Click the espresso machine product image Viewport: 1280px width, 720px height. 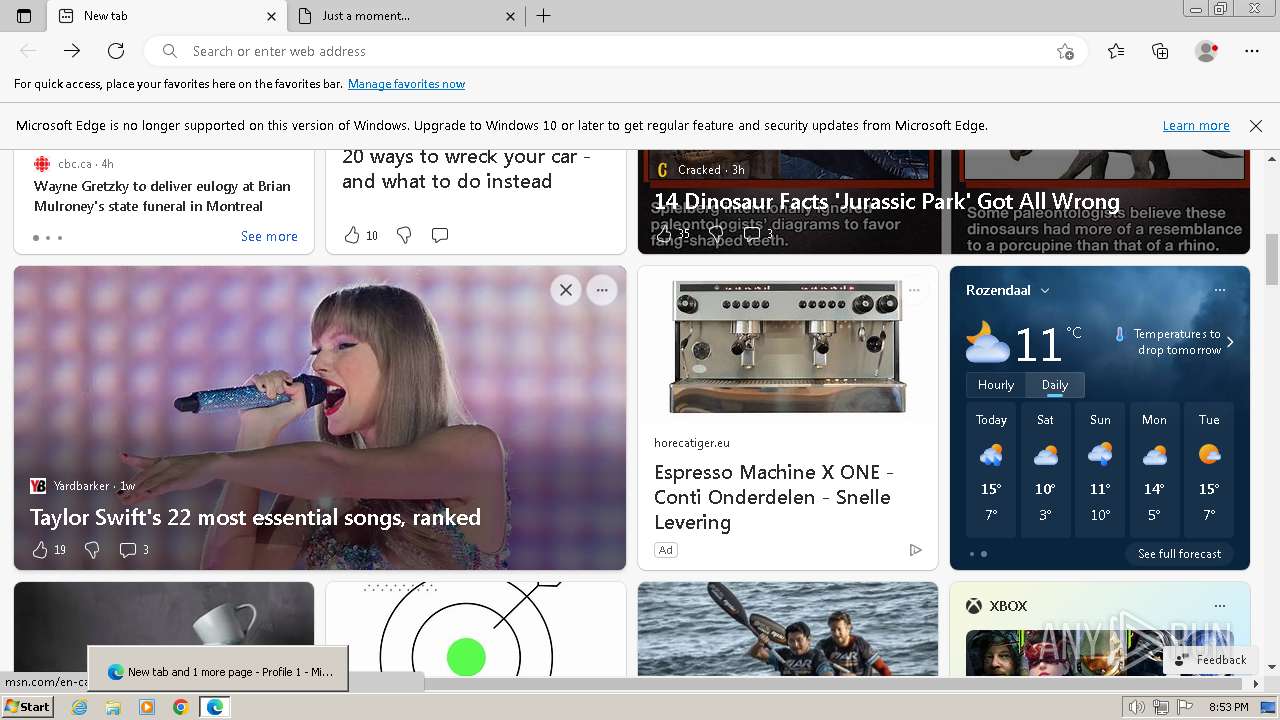pyautogui.click(x=788, y=346)
